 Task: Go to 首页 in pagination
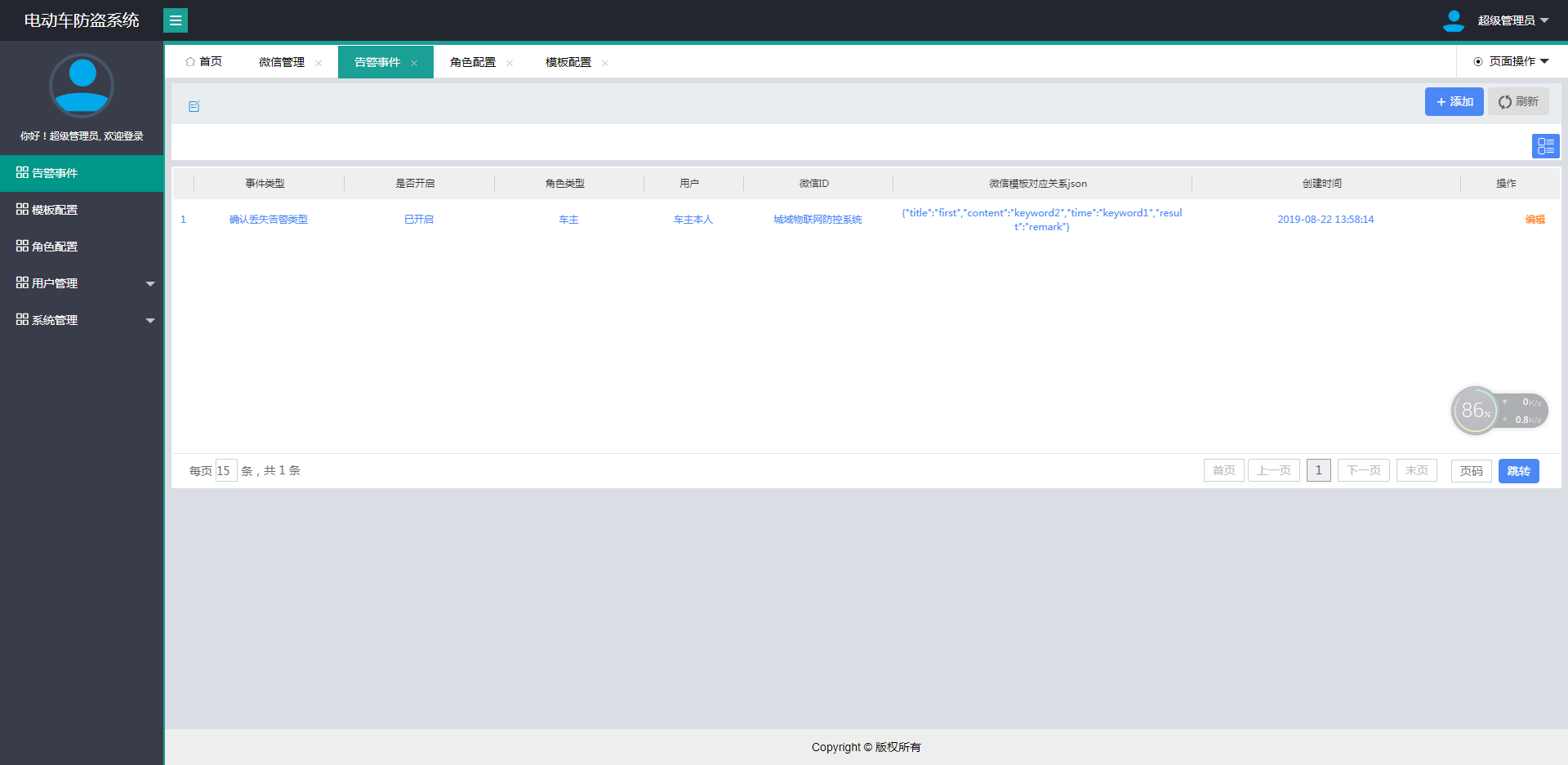(1224, 470)
